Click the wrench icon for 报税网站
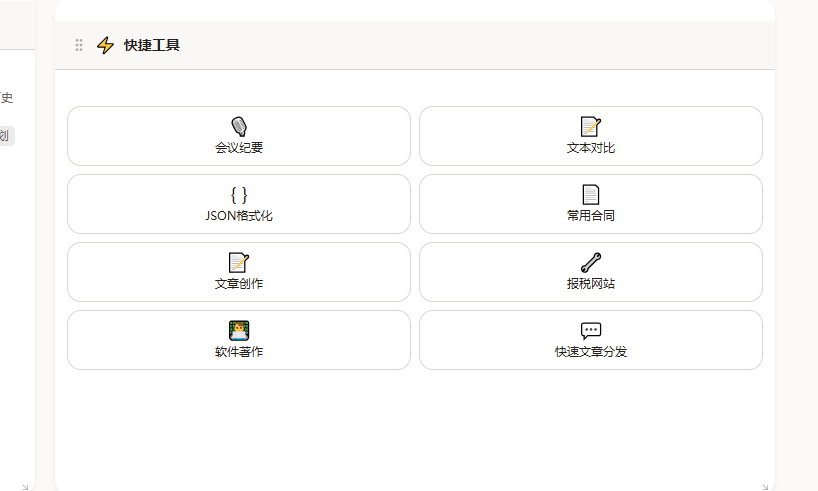The width and height of the screenshot is (818, 491). point(591,262)
